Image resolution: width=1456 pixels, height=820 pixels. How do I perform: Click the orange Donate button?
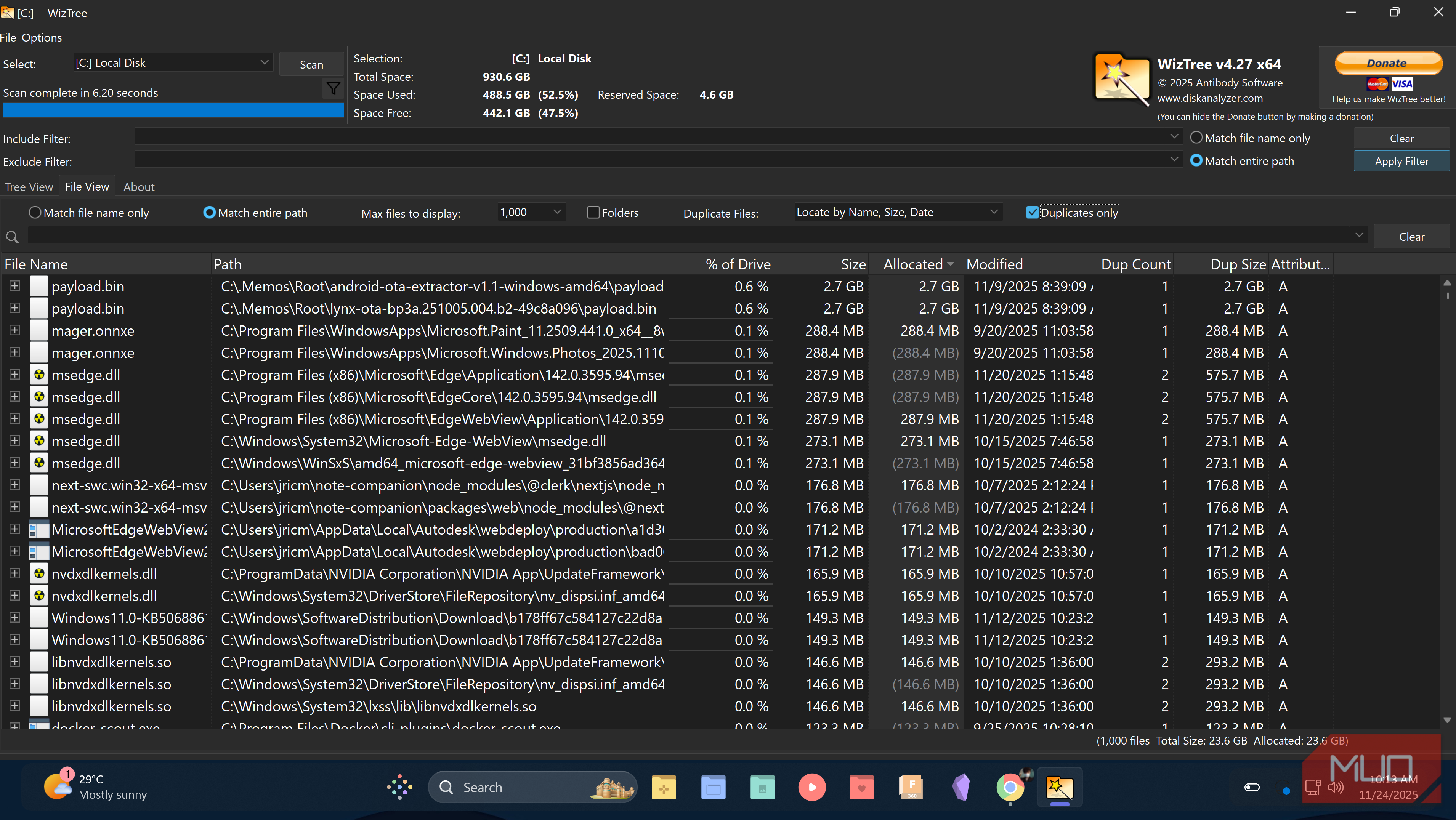pyautogui.click(x=1388, y=63)
